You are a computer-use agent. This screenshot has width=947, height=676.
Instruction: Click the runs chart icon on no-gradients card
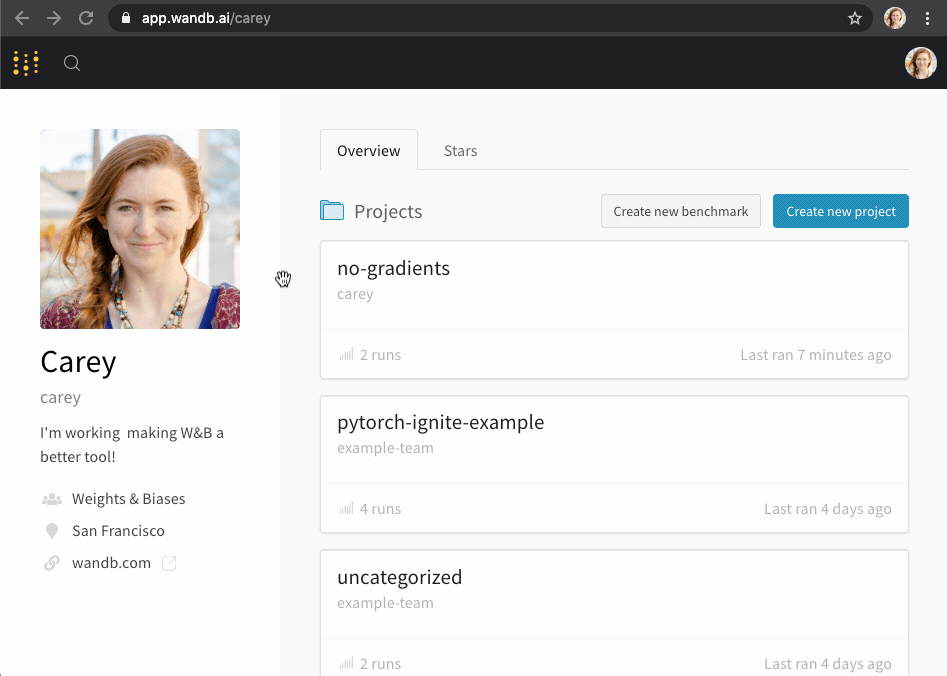coord(344,355)
